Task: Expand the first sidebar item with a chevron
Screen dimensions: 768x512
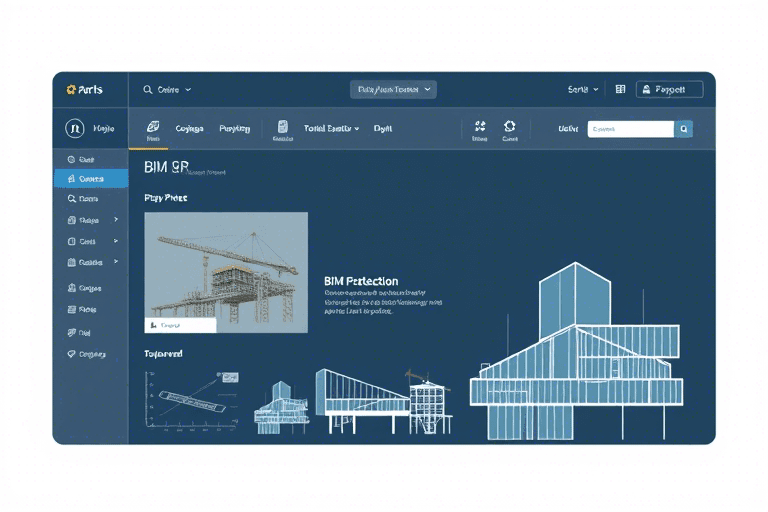Action: tap(92, 219)
